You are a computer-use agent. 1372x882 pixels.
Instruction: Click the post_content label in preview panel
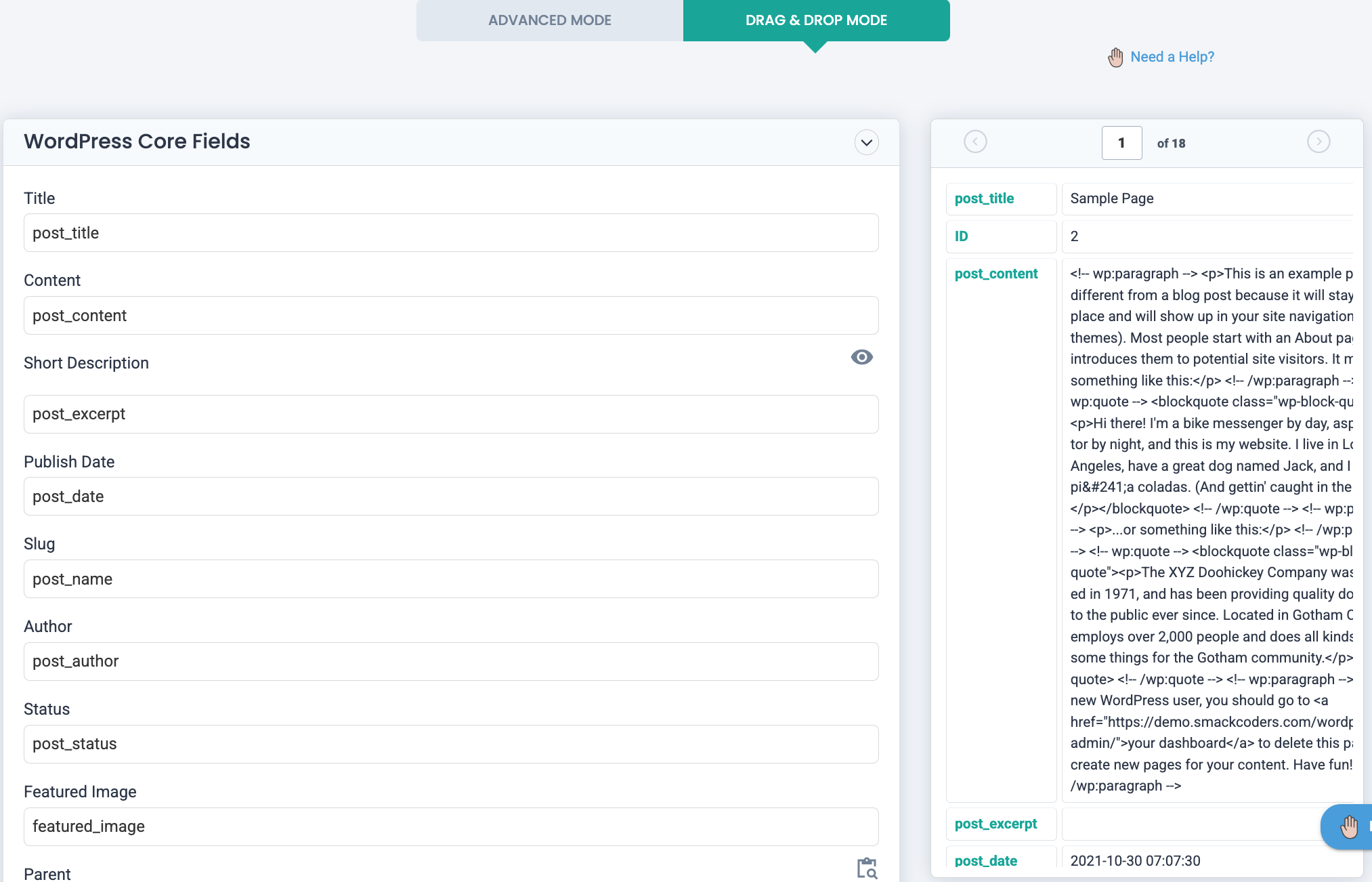click(x=995, y=274)
